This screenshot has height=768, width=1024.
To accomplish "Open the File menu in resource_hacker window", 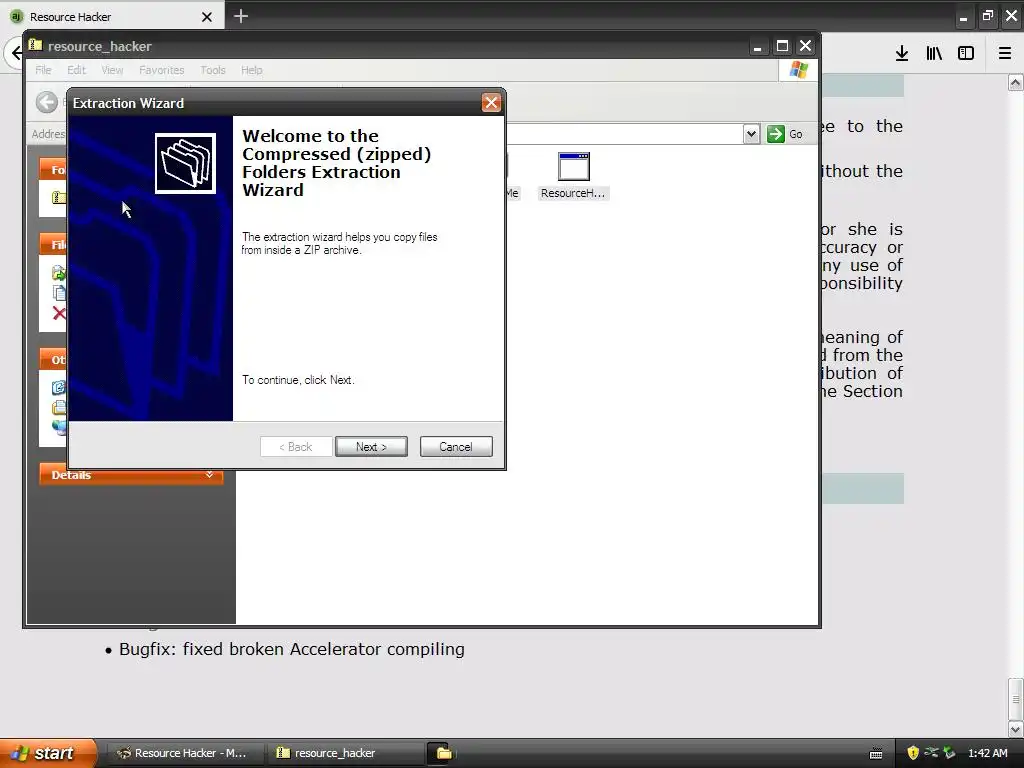I will (x=43, y=70).
